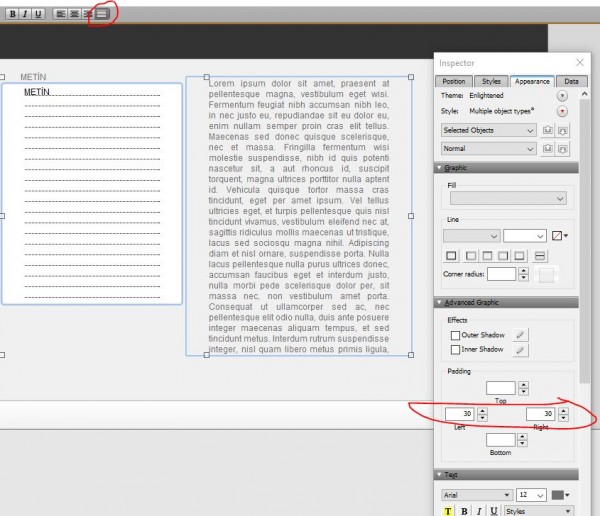This screenshot has width=600, height=516.
Task: Decrease the Left padding value
Action: 483,418
